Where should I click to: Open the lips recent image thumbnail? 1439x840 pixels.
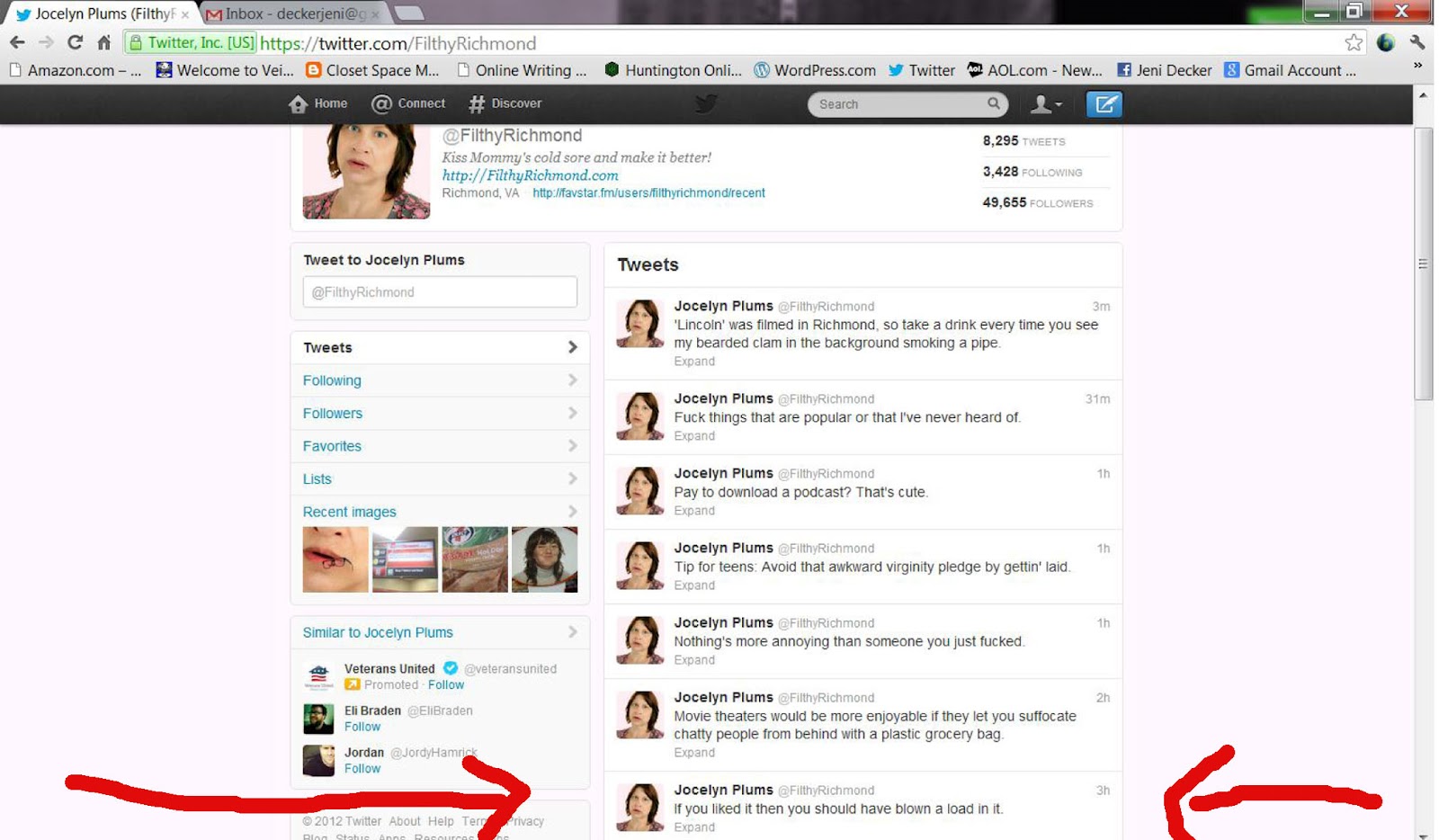pyautogui.click(x=335, y=559)
